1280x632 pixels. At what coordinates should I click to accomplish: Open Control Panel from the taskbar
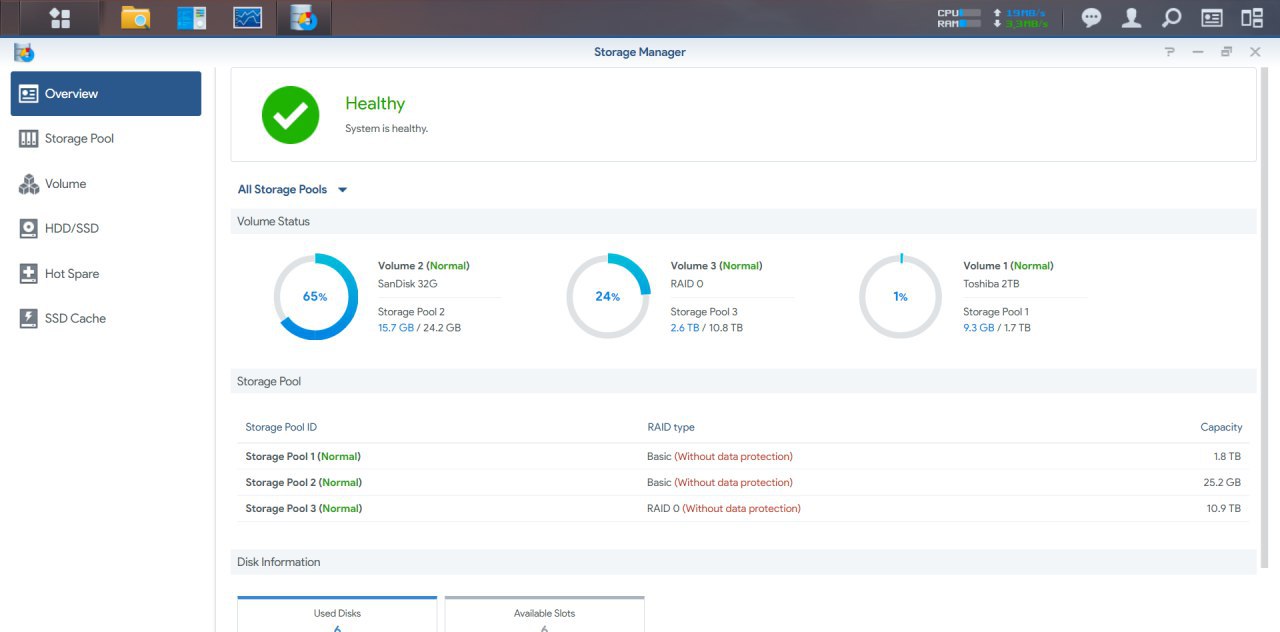coord(191,18)
